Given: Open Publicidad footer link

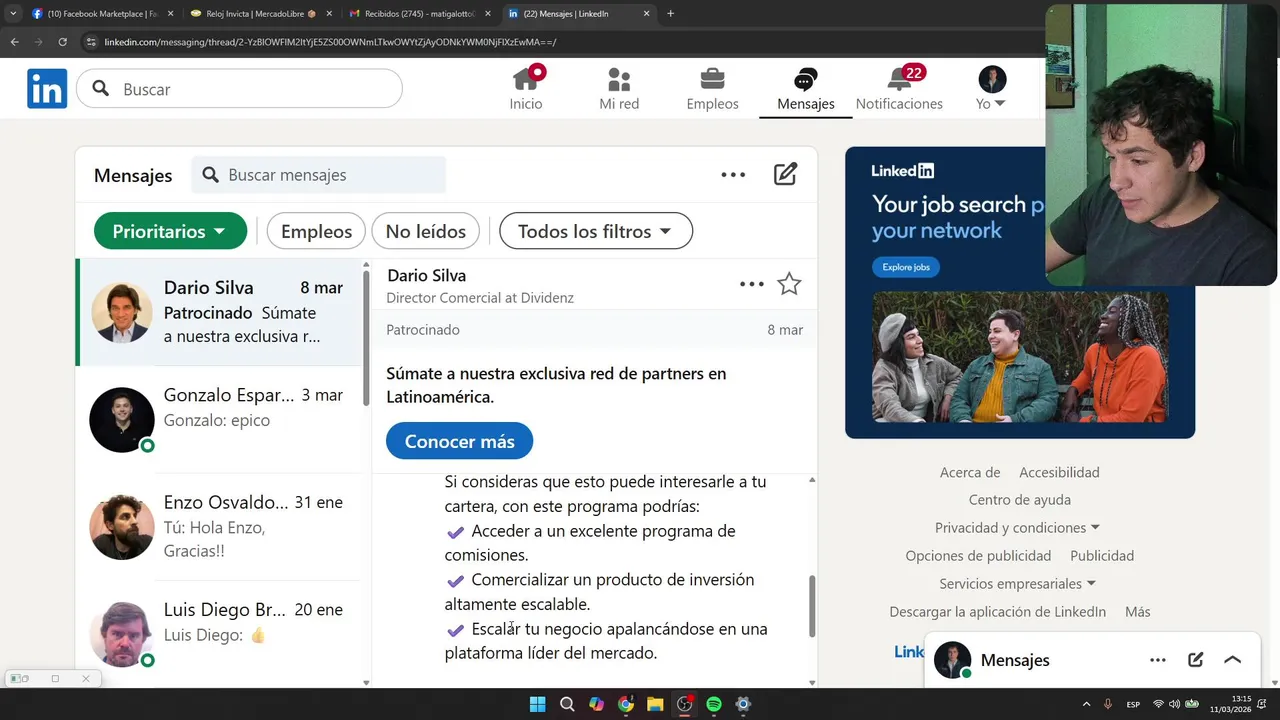Looking at the screenshot, I should pyautogui.click(x=1102, y=555).
